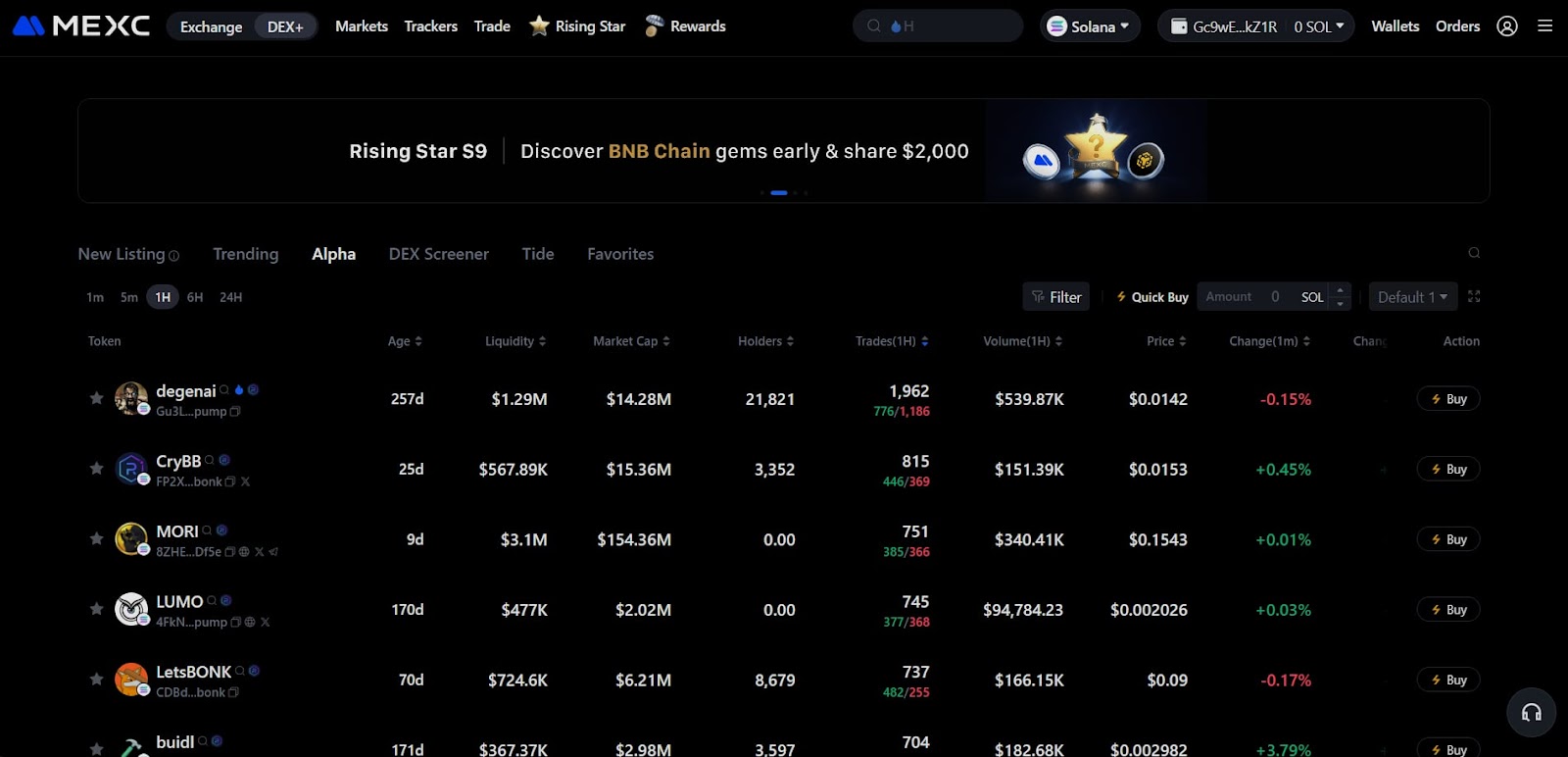Select the 1m timeframe
Image resolution: width=1568 pixels, height=757 pixels.
(x=95, y=297)
